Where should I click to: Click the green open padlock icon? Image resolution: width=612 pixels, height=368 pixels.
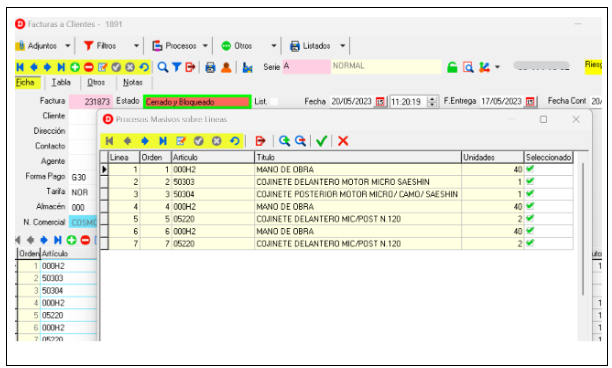(x=452, y=67)
